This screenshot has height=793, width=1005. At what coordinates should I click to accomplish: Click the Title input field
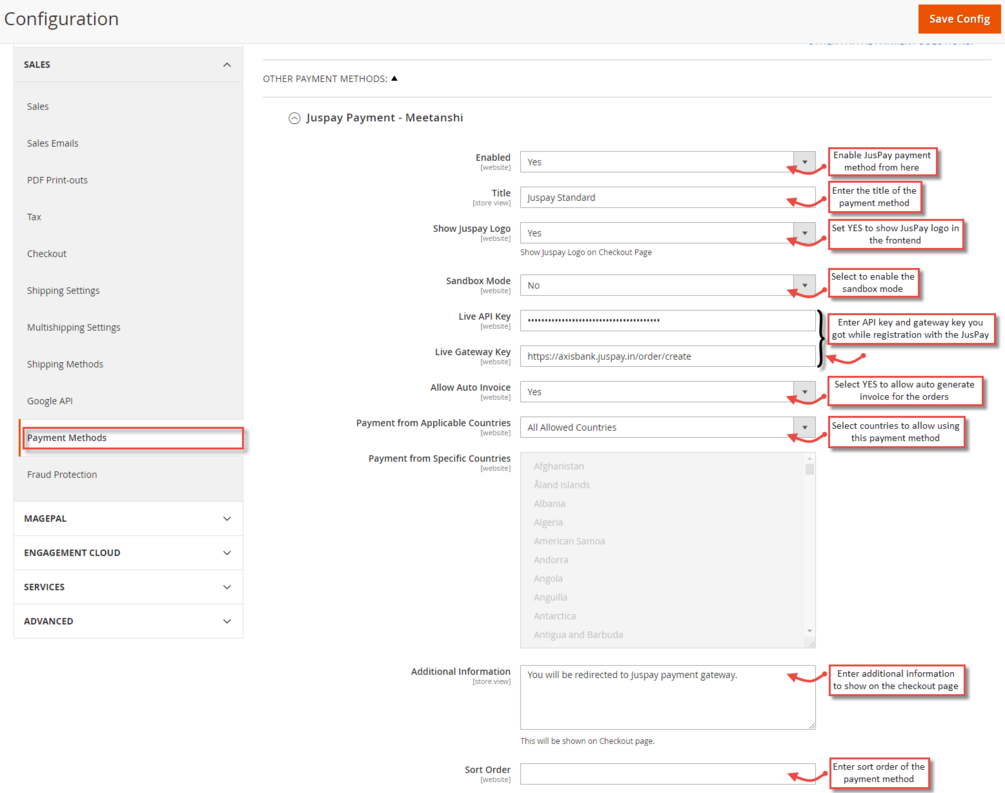[667, 198]
